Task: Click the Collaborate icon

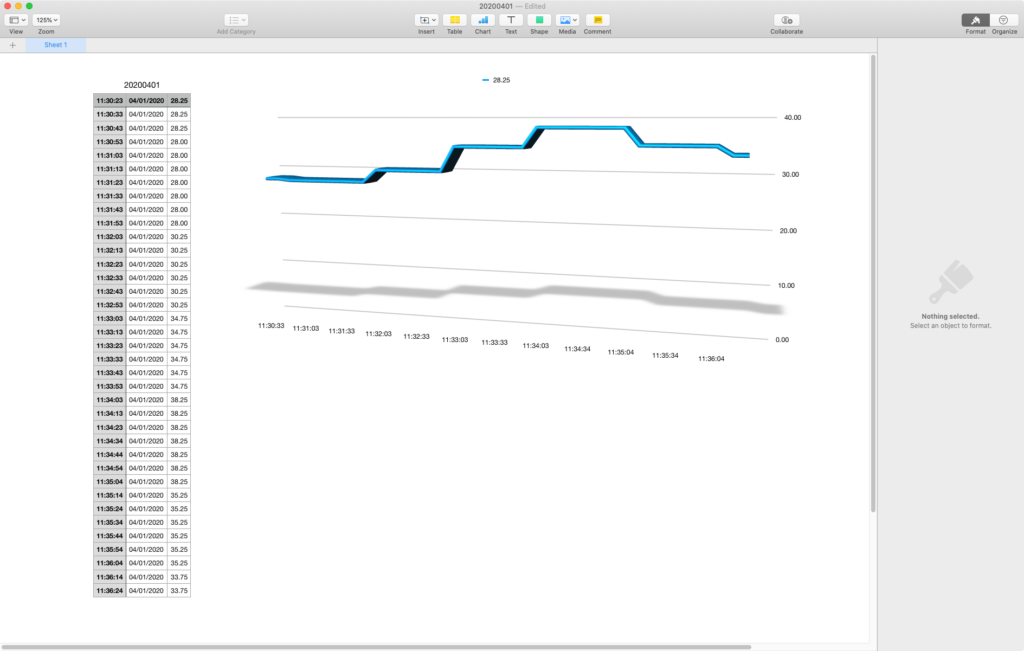Action: (x=786, y=20)
